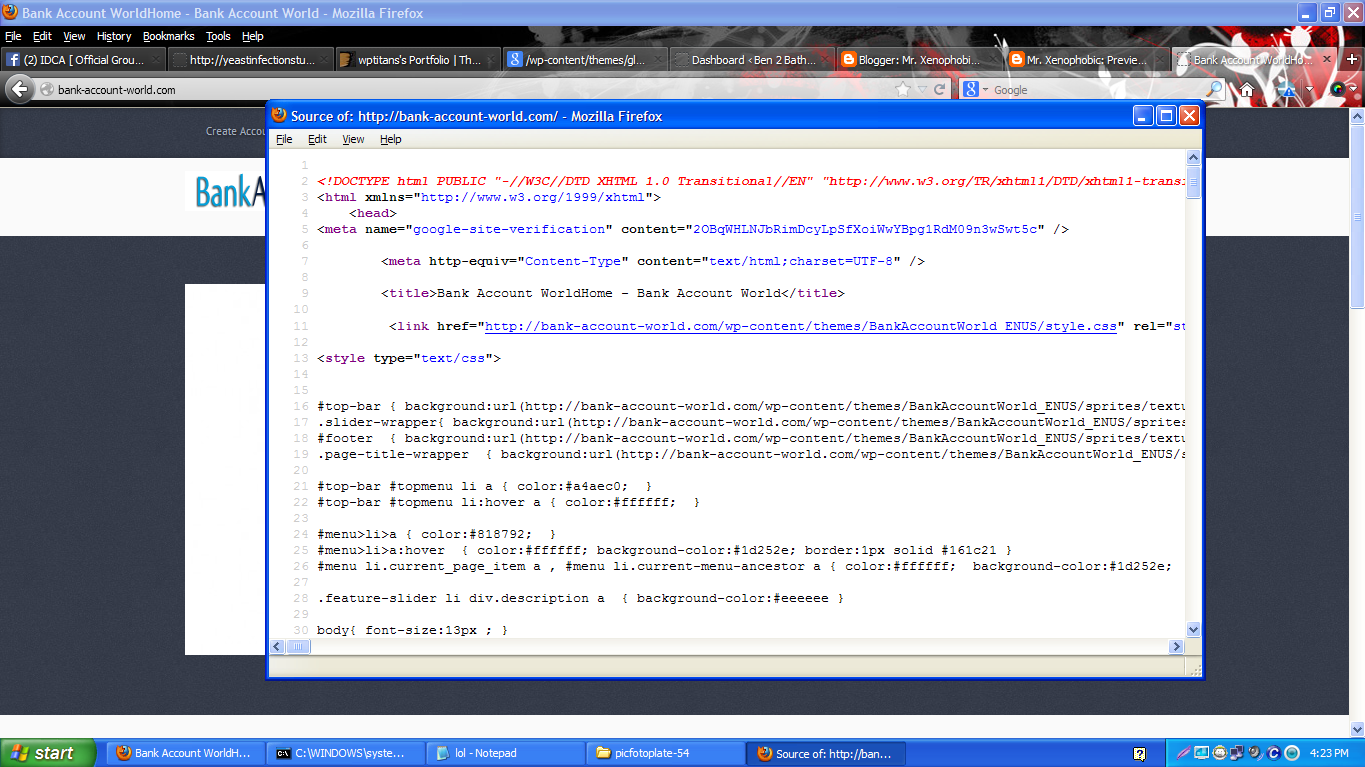Click the Firefox icon in source window title
This screenshot has width=1365, height=767.
click(279, 116)
